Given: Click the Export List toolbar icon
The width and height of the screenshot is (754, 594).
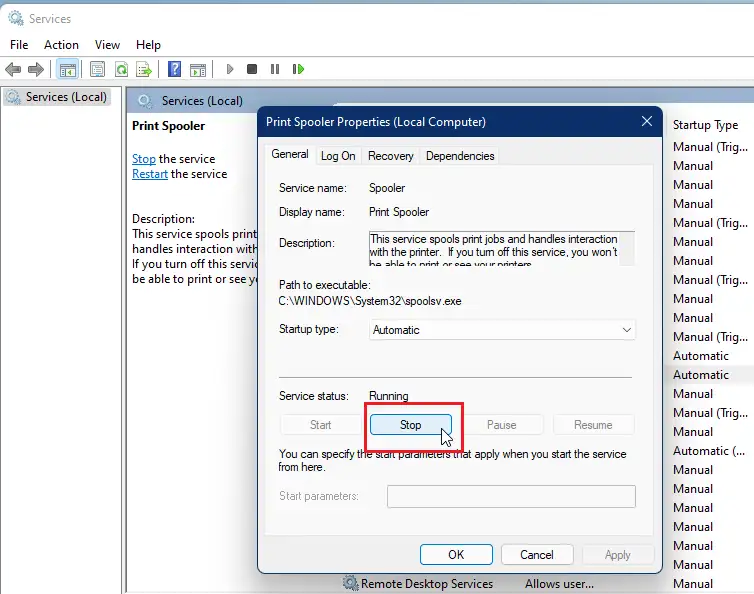Looking at the screenshot, I should tap(144, 69).
